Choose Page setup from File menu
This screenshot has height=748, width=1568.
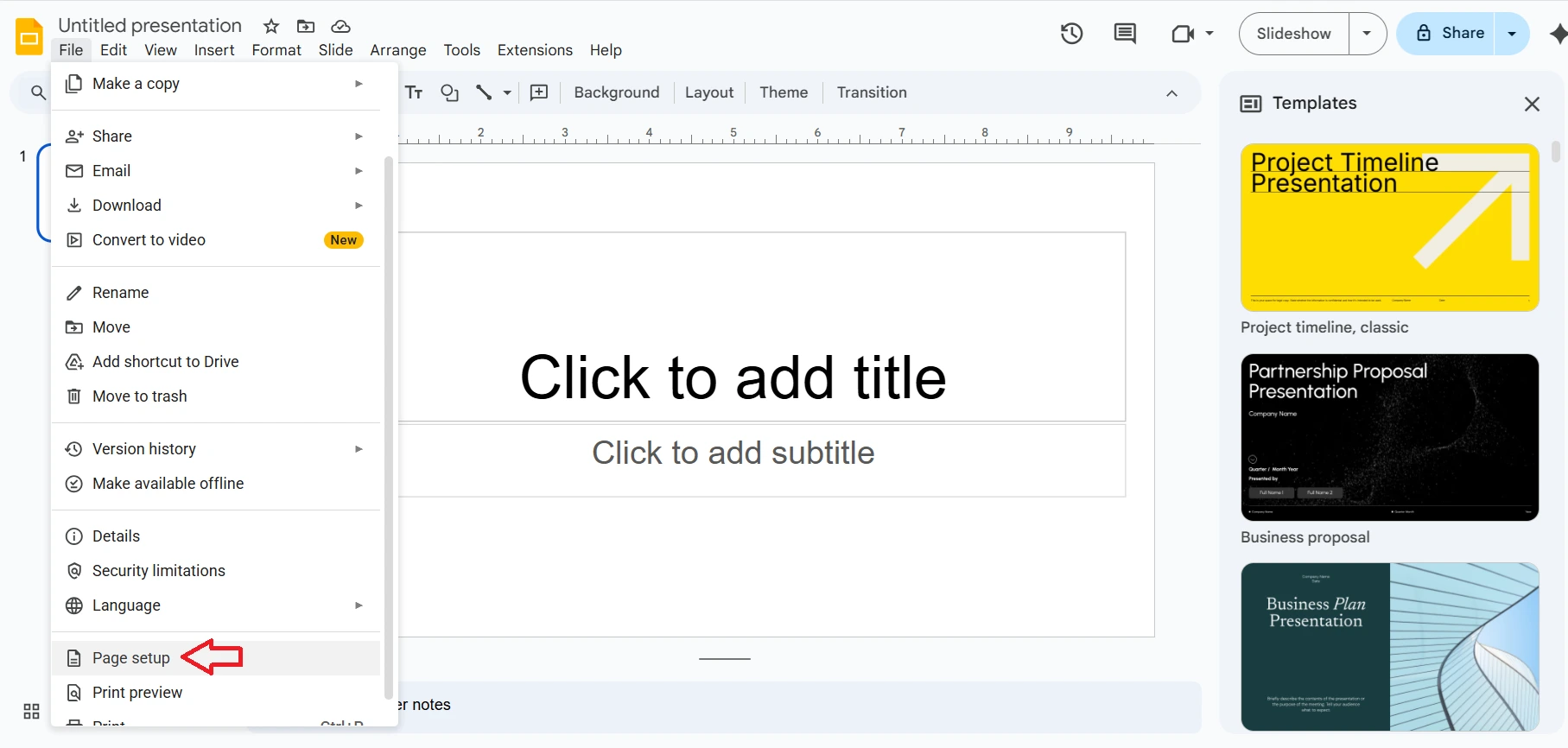[216, 658]
